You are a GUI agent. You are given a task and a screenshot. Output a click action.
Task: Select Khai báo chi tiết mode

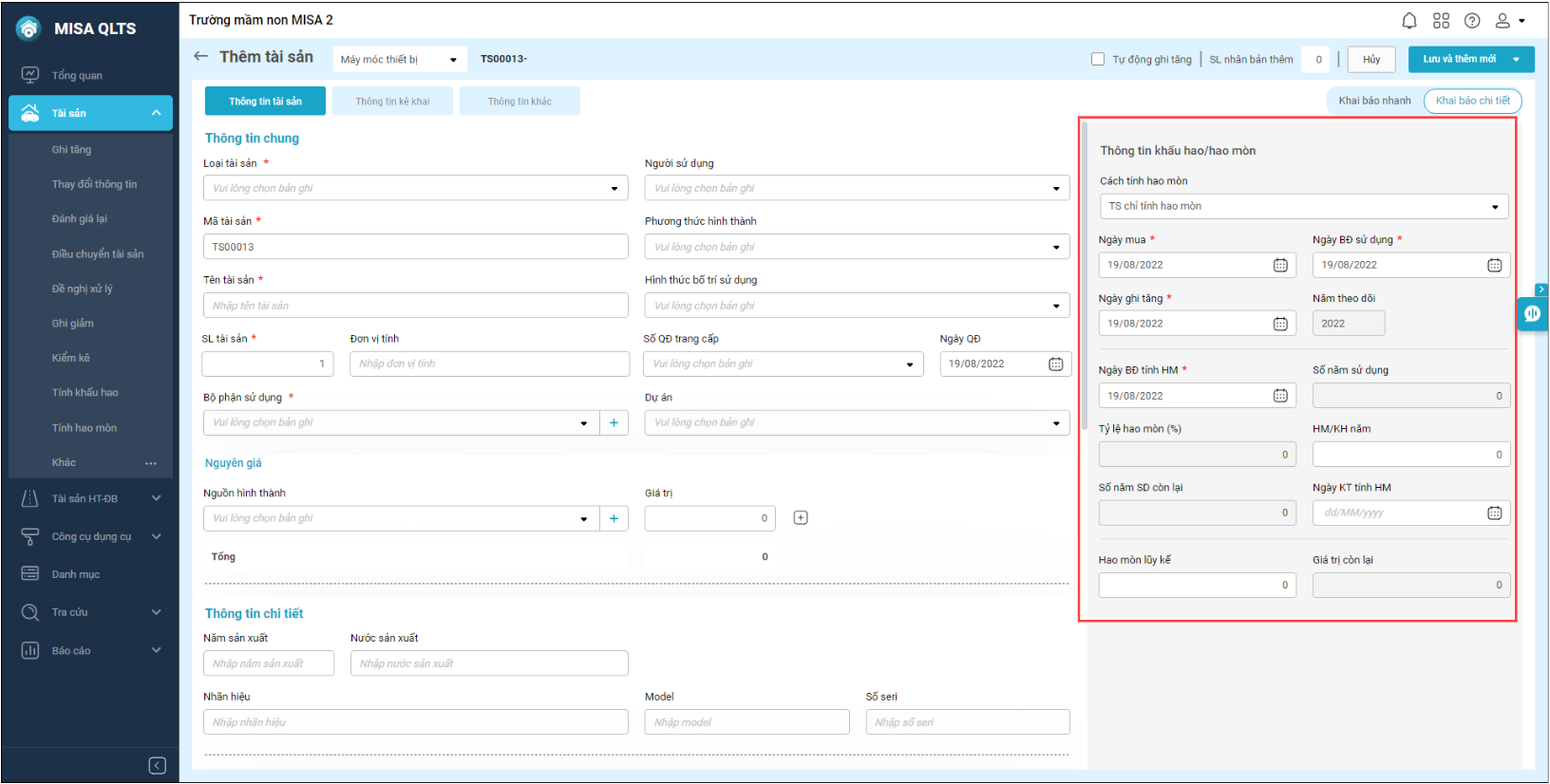click(x=1472, y=101)
